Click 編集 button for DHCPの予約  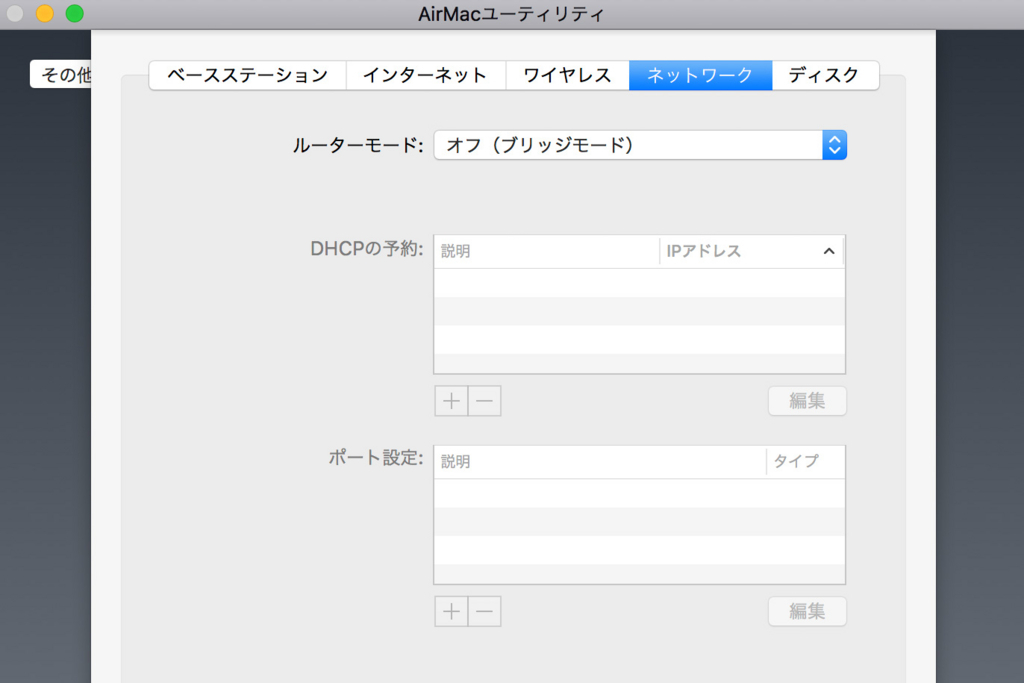807,401
